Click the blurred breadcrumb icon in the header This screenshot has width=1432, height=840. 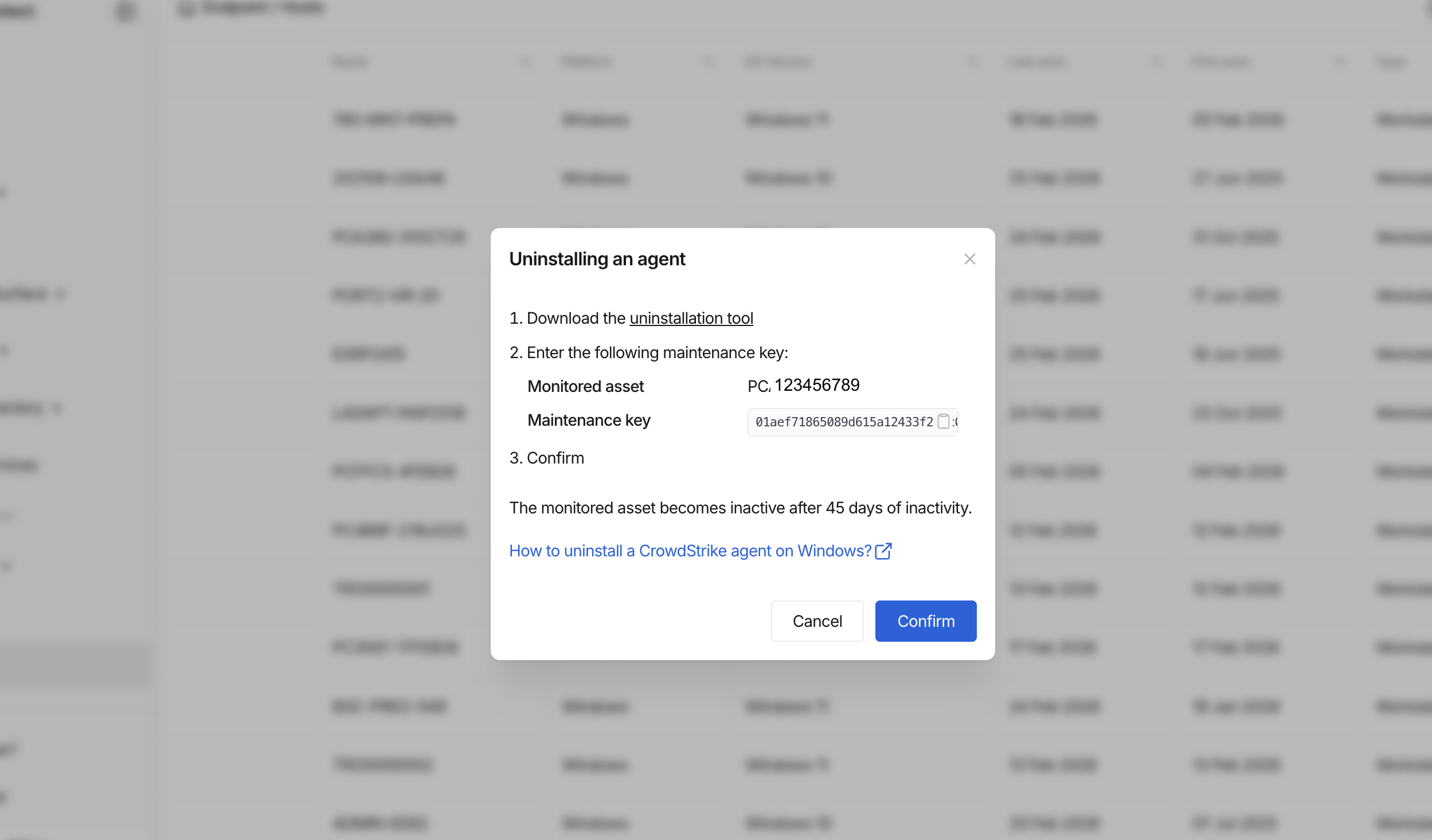tap(186, 9)
